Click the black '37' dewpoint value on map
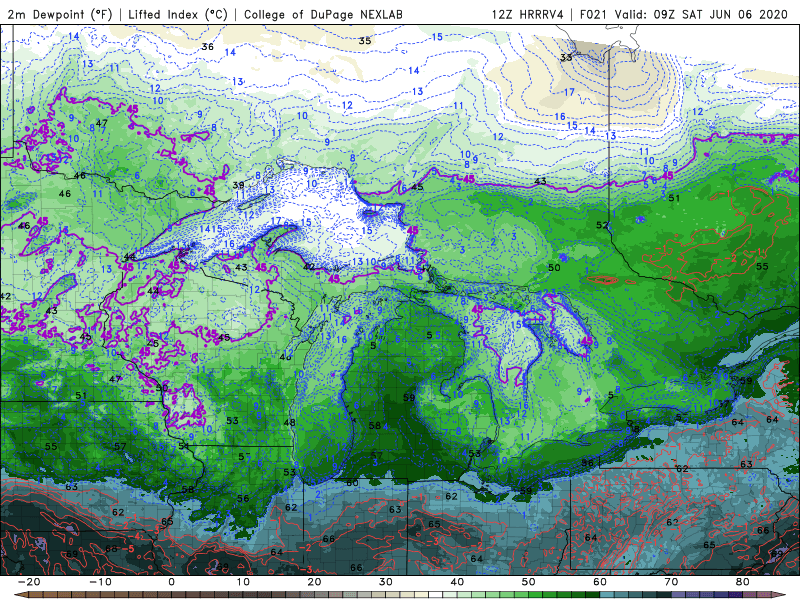Screen dimensions: 800x600 pyautogui.click(x=723, y=404)
